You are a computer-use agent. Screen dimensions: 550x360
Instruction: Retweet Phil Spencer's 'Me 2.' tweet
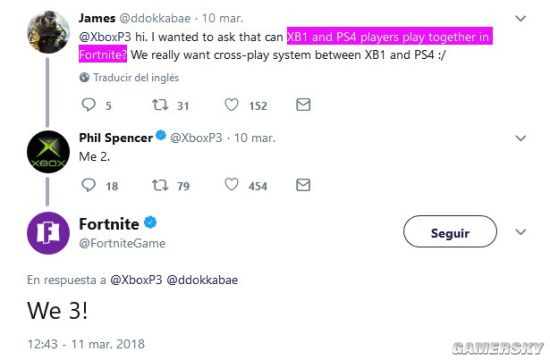160,185
